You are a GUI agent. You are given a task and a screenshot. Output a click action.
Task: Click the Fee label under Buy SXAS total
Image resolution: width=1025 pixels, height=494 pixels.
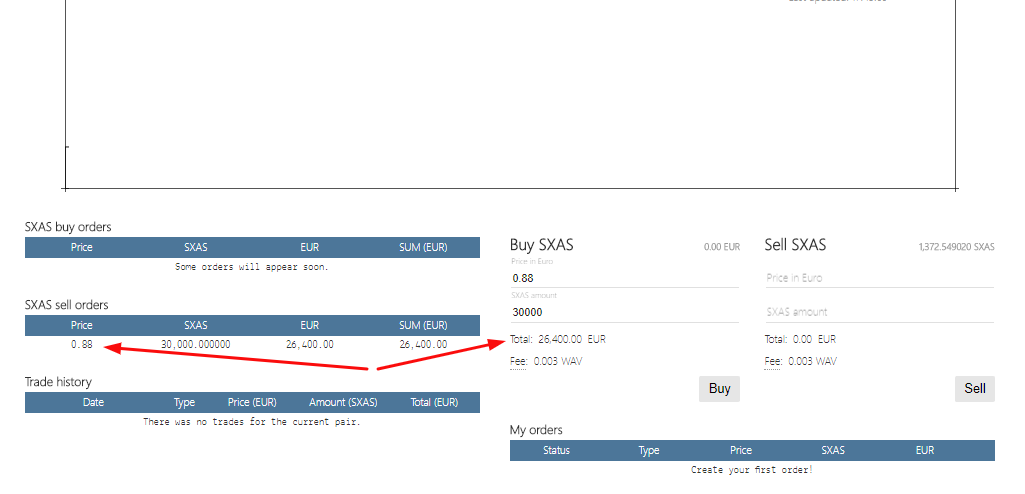pos(518,361)
